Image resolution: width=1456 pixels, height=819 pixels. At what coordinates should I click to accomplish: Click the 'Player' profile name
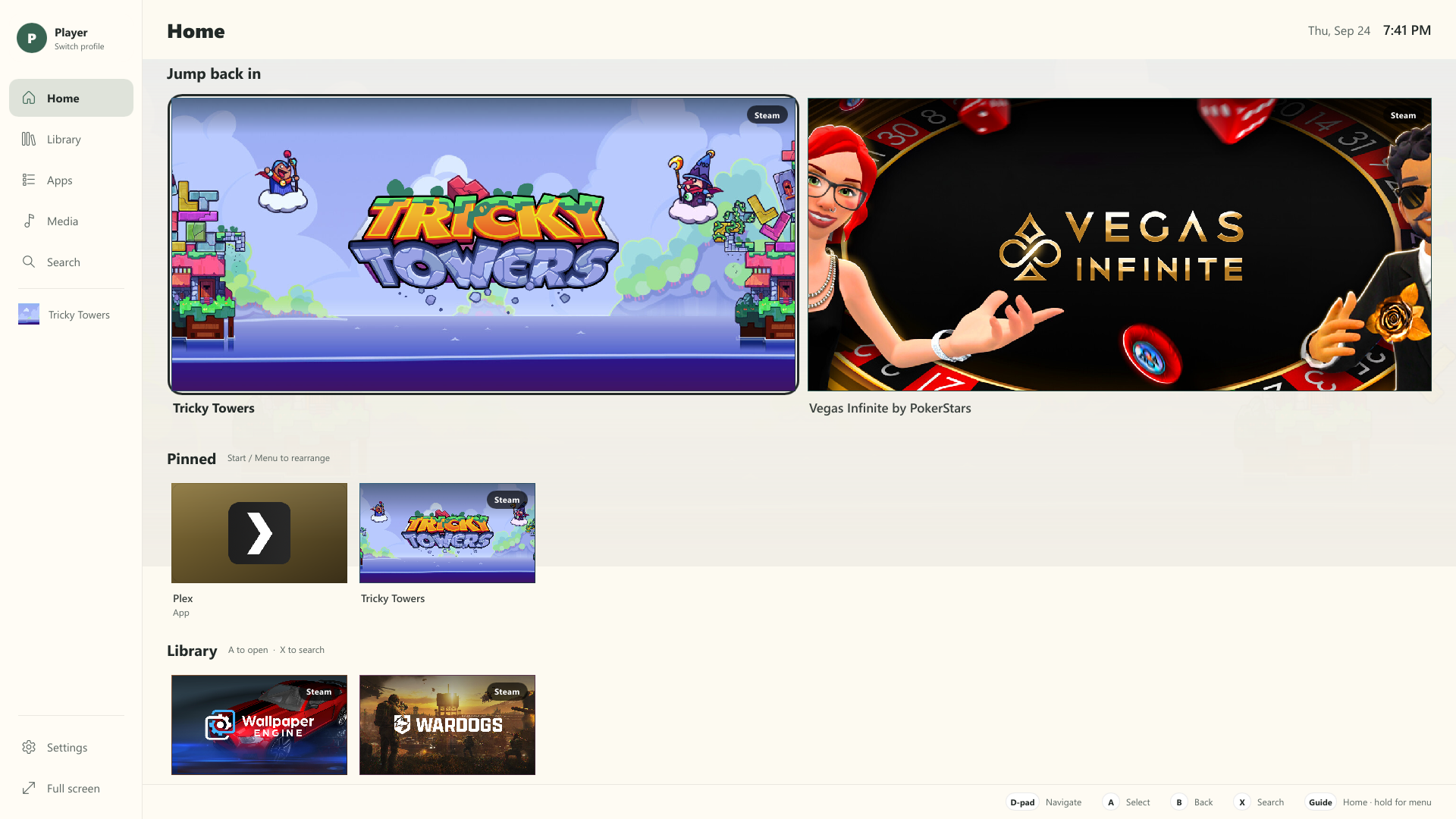click(71, 33)
